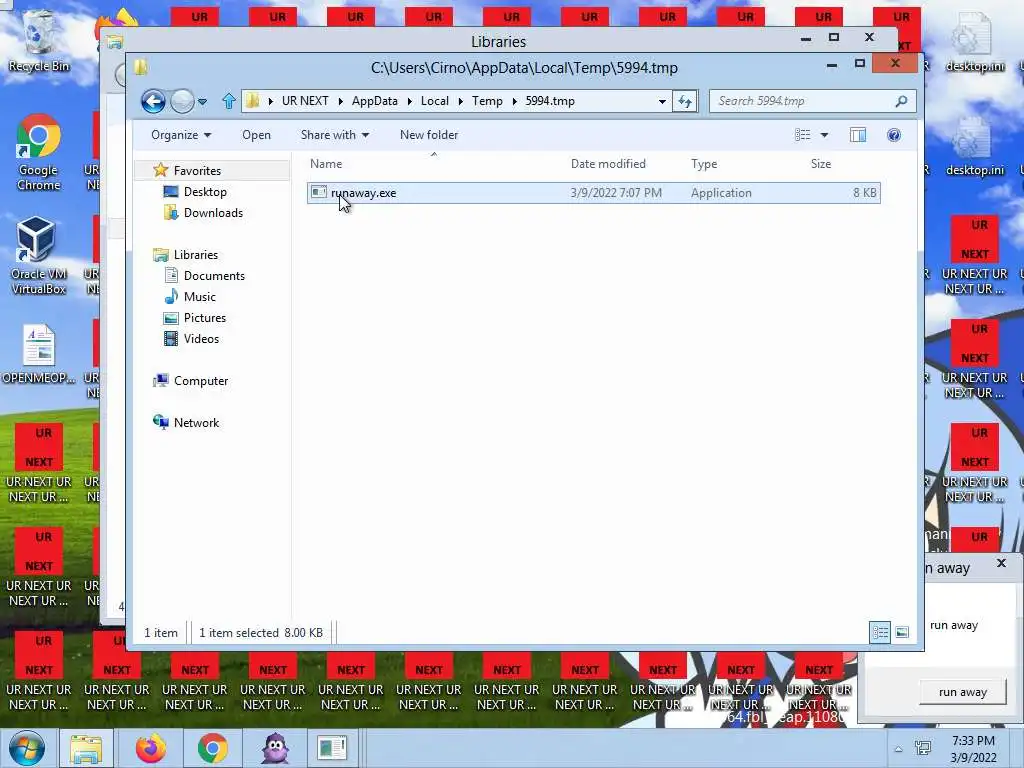Open the Music library
This screenshot has height=768, width=1024.
[199, 296]
